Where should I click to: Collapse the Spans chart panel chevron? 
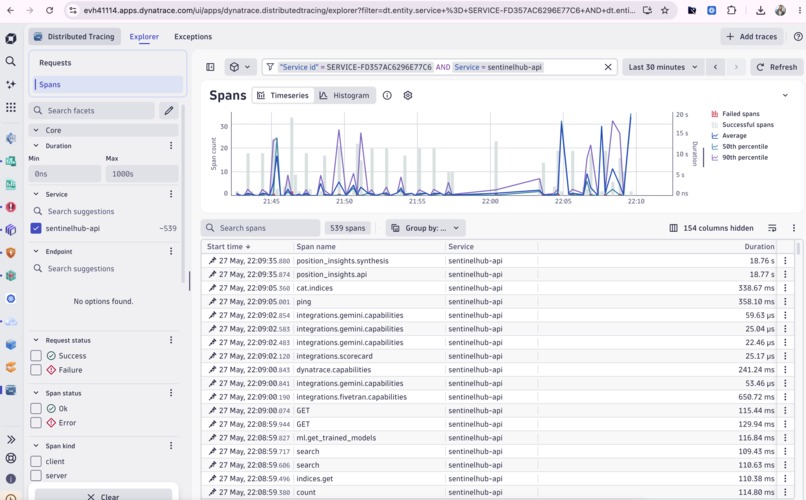point(785,95)
